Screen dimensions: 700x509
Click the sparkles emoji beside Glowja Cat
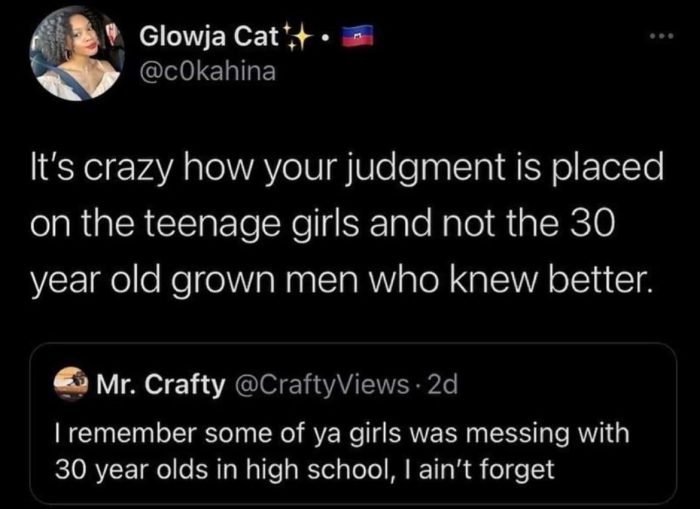click(x=299, y=38)
